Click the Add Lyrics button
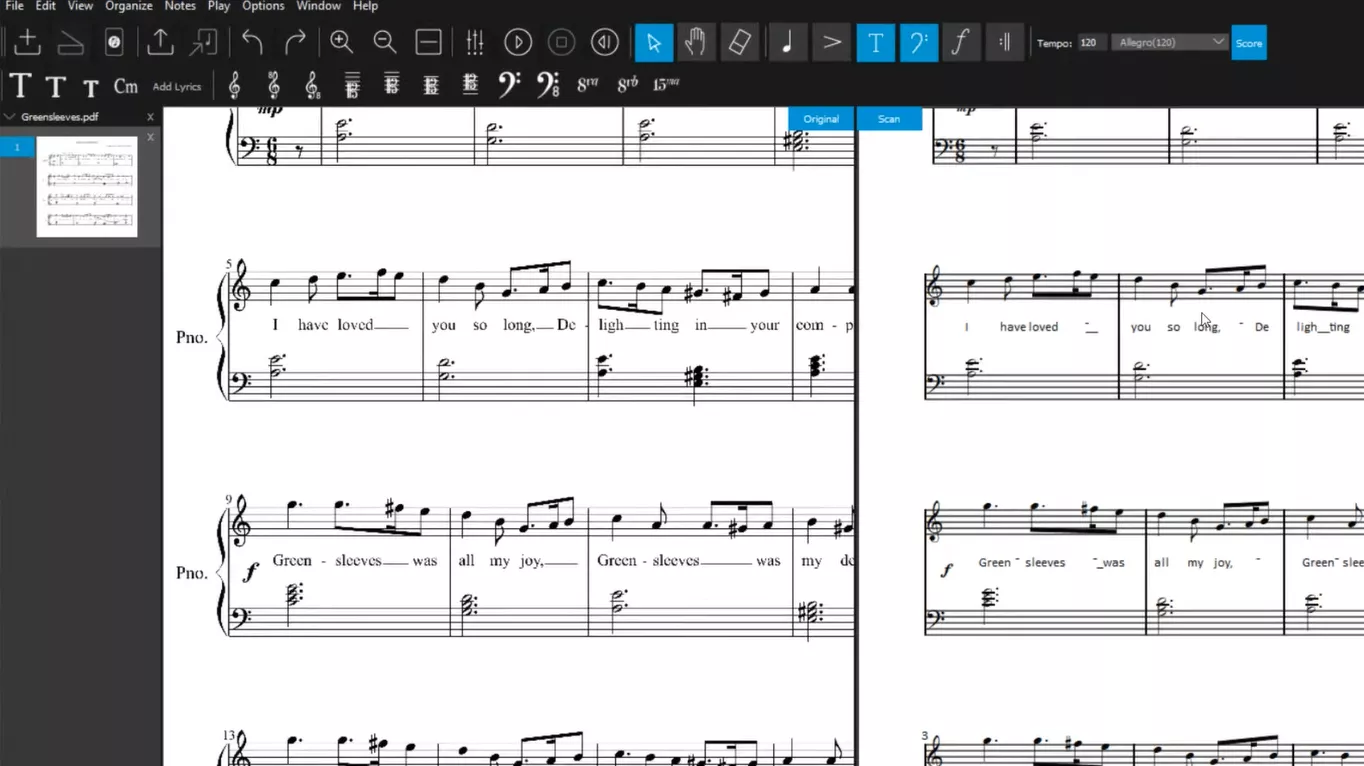 (x=176, y=86)
